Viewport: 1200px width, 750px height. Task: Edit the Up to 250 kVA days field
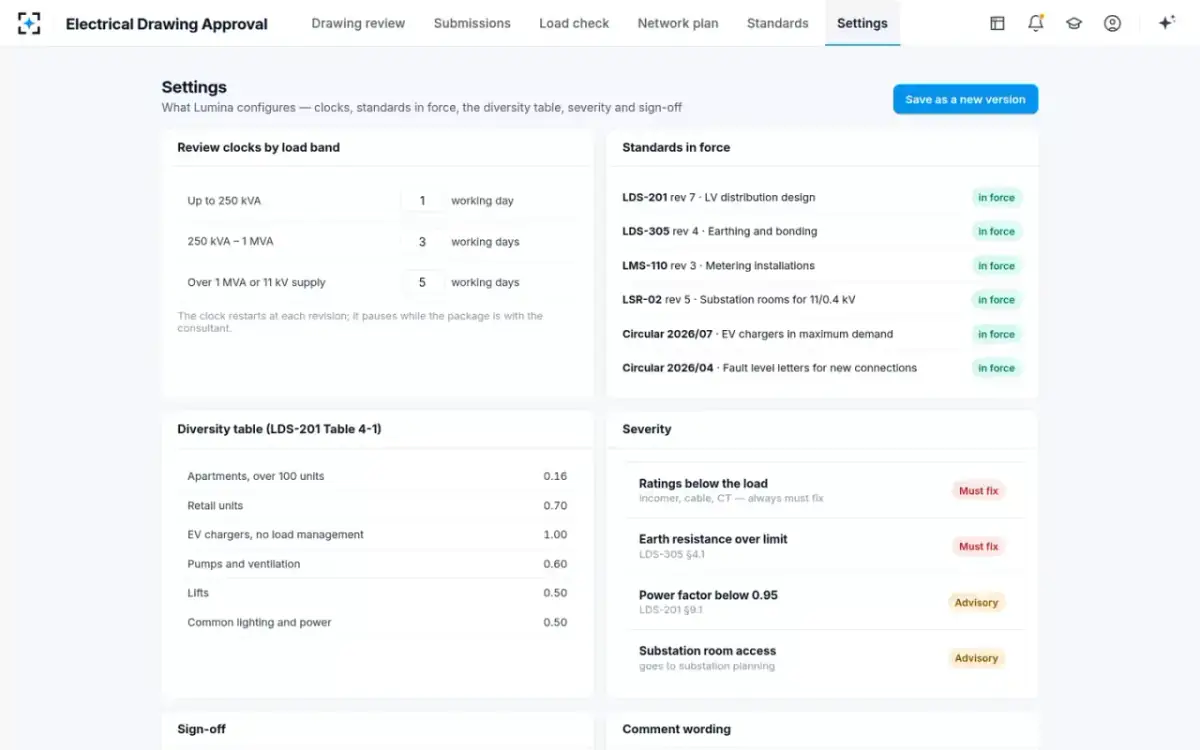tap(422, 201)
